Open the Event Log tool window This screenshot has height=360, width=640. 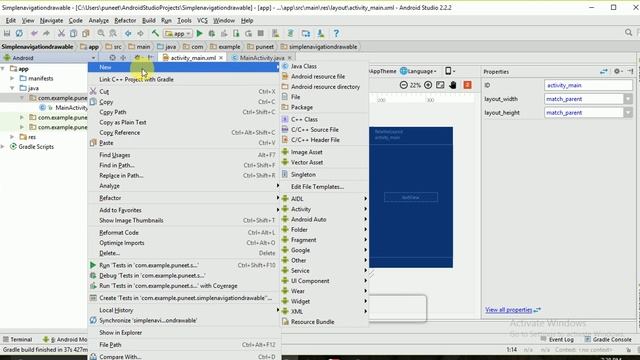click(x=557, y=339)
